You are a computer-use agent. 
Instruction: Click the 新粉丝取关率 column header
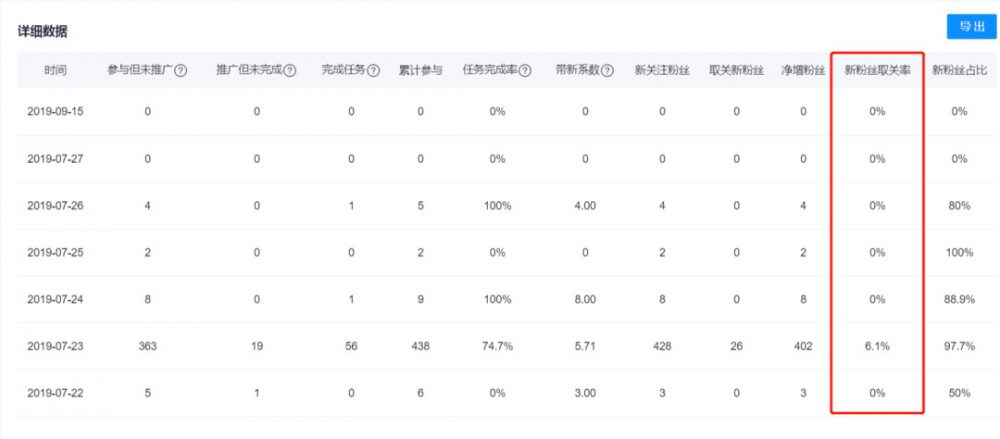[x=877, y=71]
